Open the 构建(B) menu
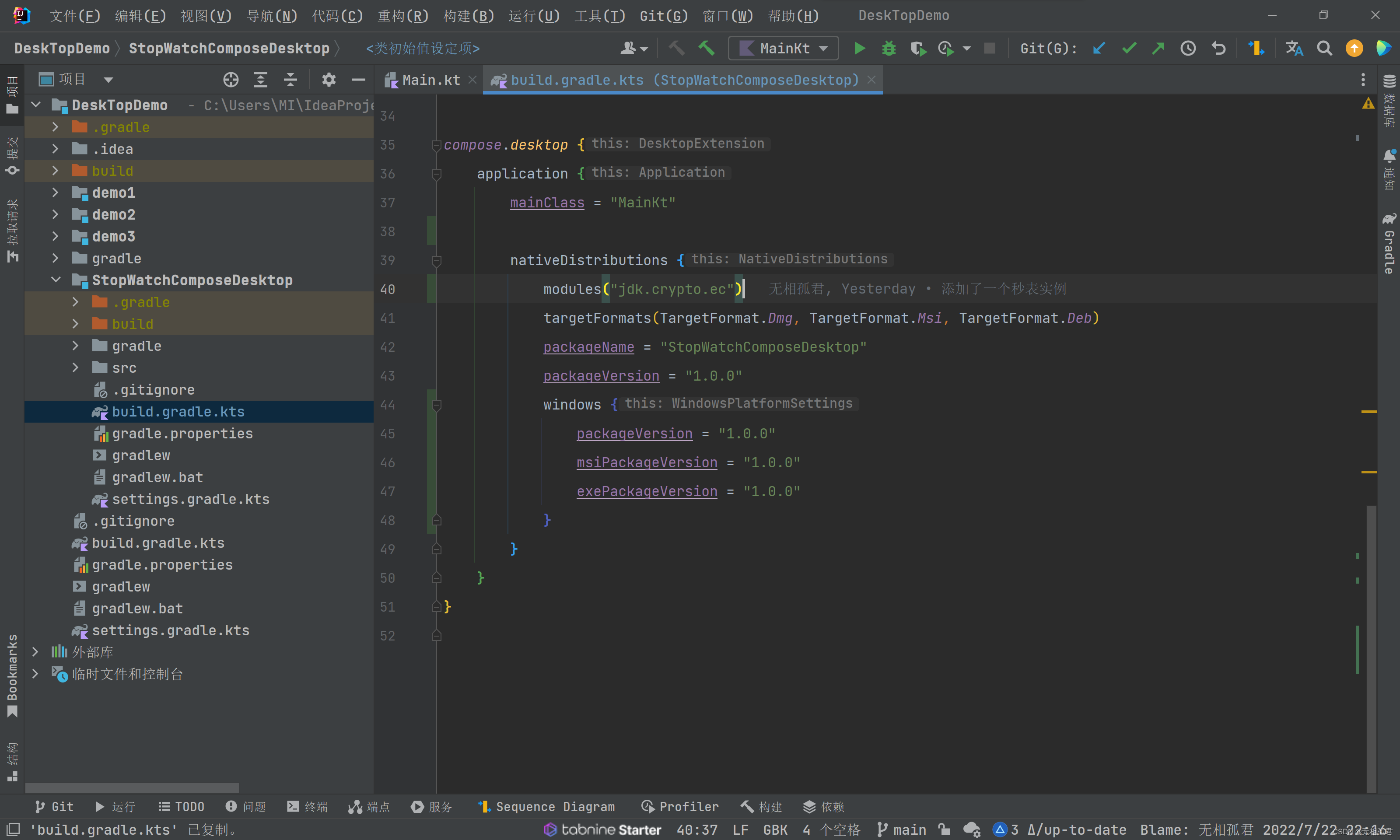Image resolution: width=1400 pixels, height=840 pixels. (468, 16)
